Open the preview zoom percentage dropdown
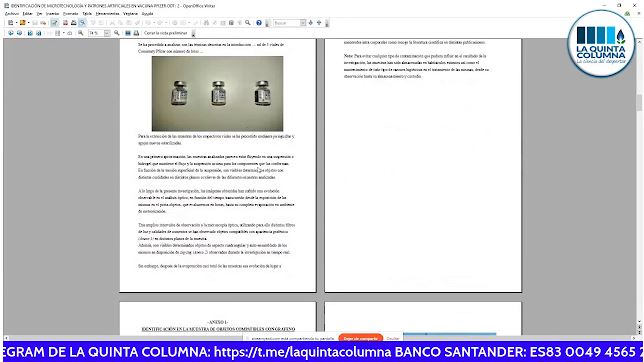The width and height of the screenshot is (644, 362). point(107,33)
